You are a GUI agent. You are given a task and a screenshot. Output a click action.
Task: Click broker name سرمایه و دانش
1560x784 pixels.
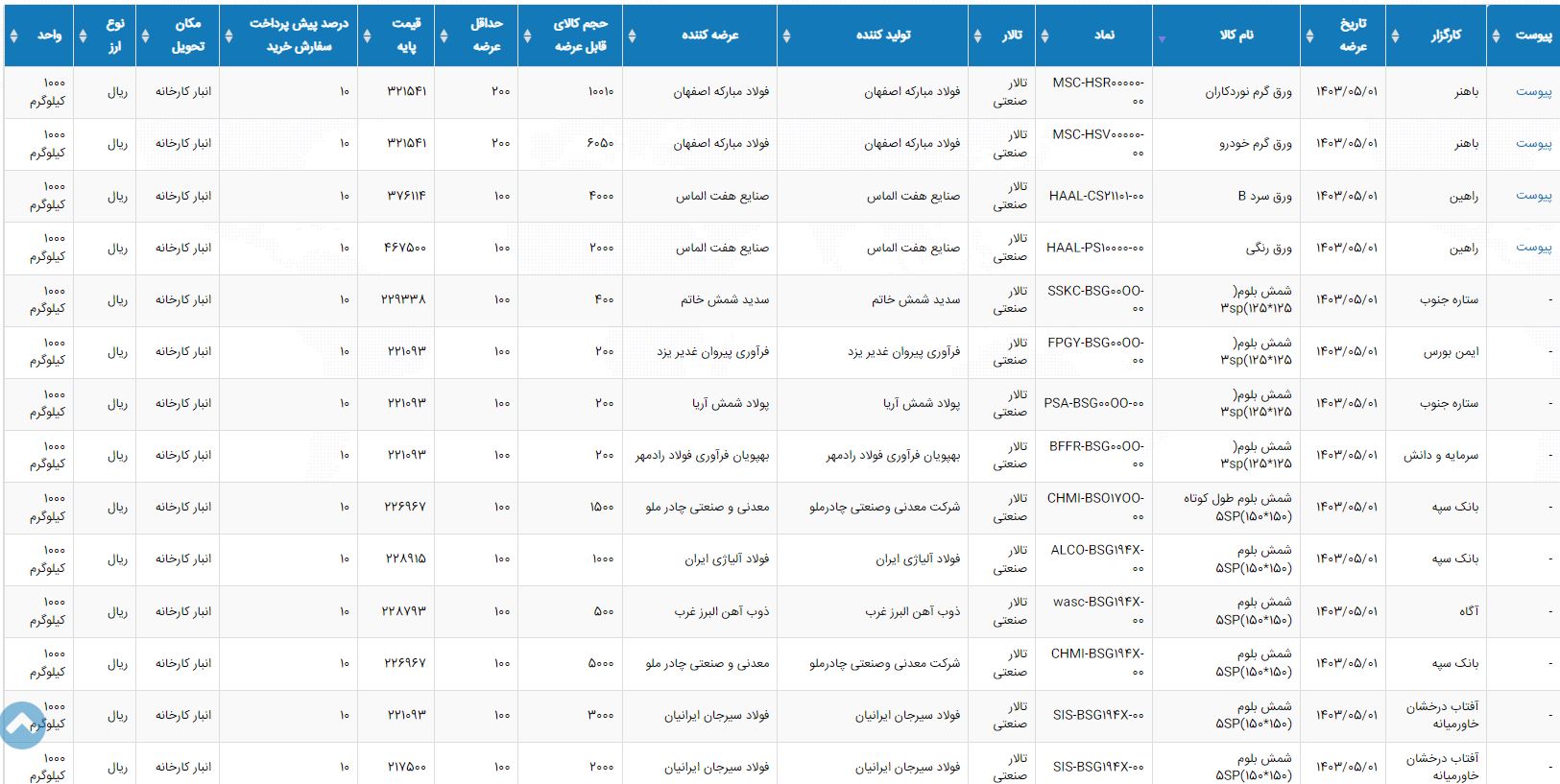[x=1441, y=455]
